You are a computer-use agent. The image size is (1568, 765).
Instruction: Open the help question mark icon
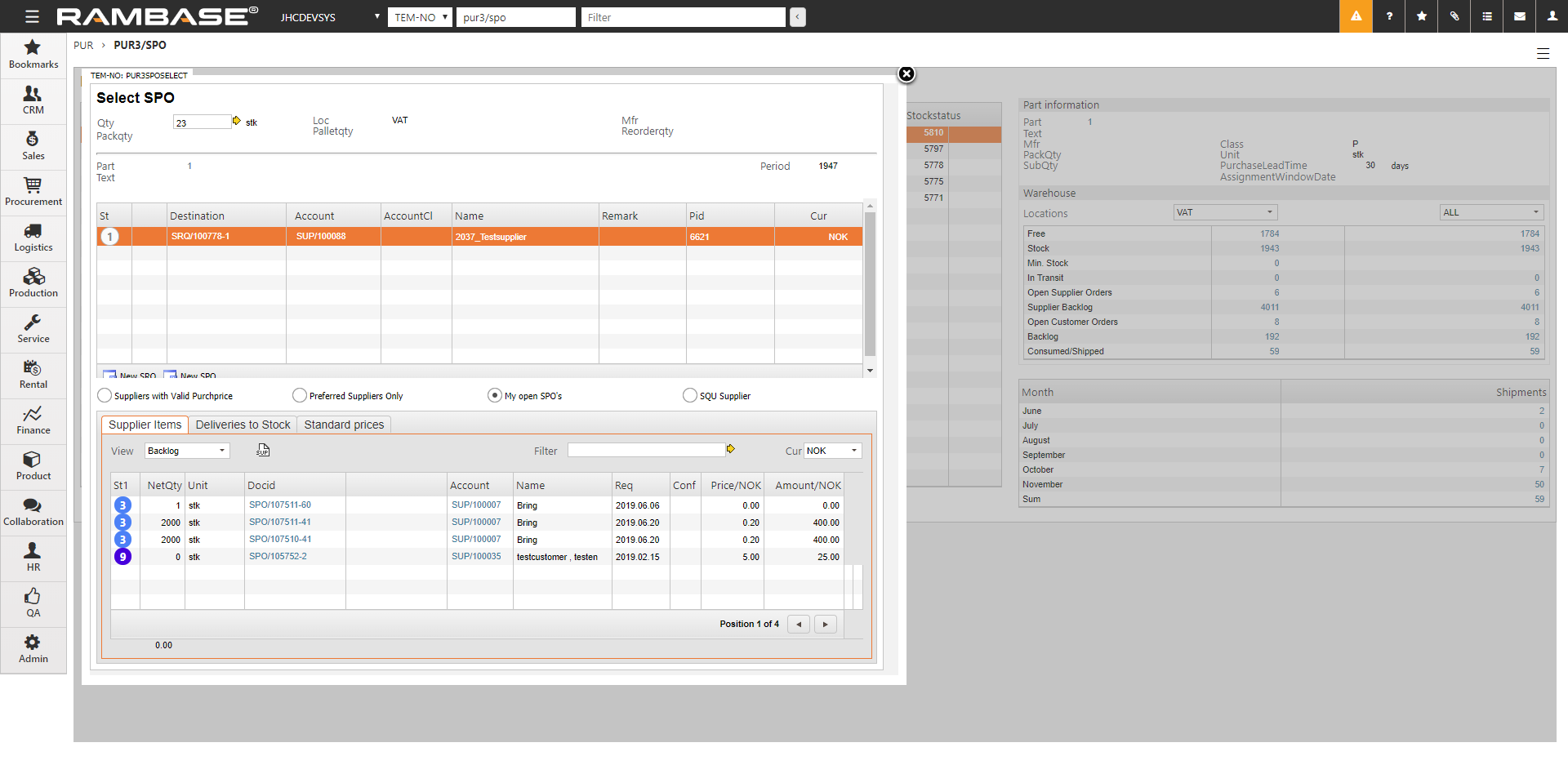1389,16
